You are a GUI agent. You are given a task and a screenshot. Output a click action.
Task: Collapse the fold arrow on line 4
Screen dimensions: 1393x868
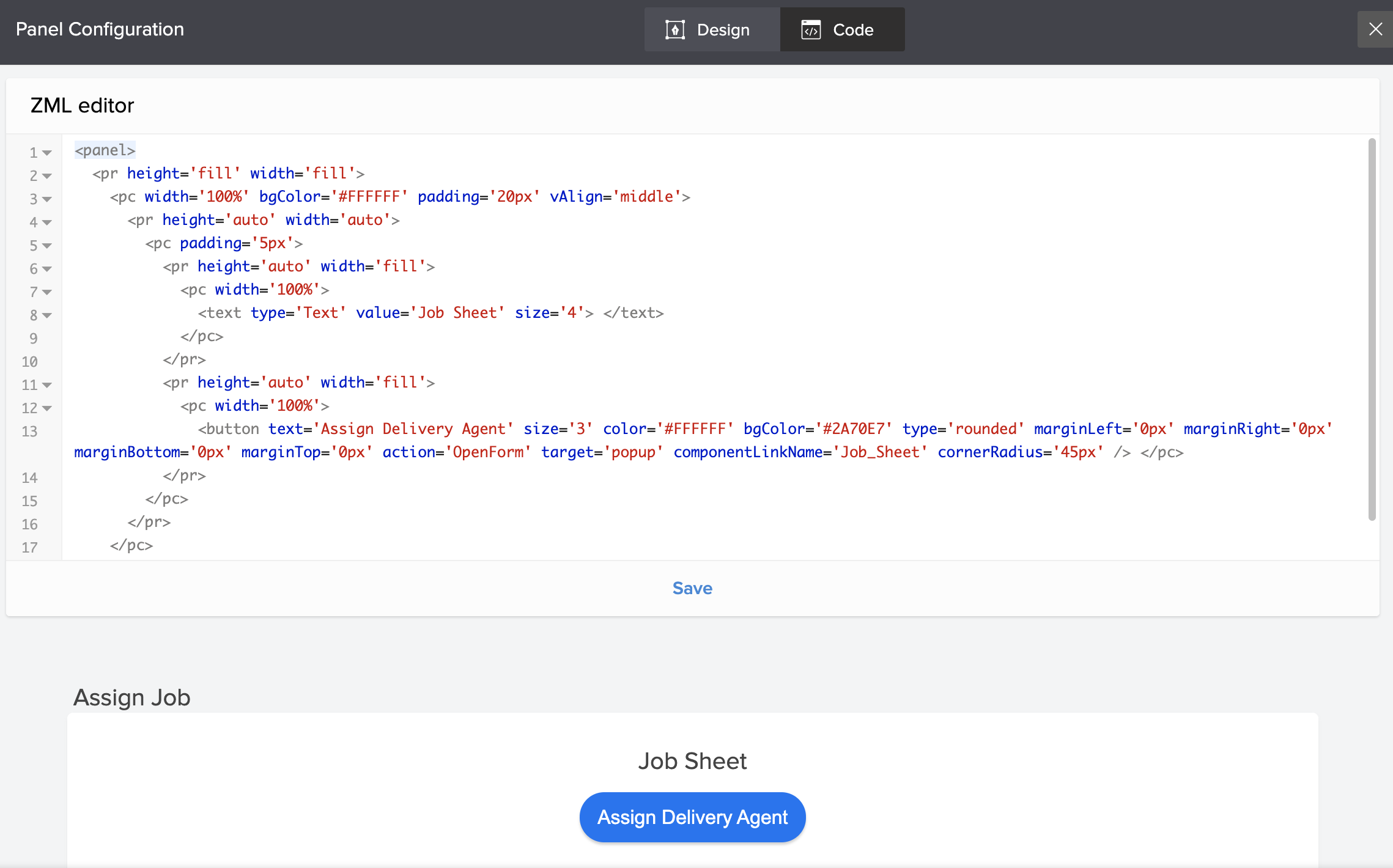[47, 223]
